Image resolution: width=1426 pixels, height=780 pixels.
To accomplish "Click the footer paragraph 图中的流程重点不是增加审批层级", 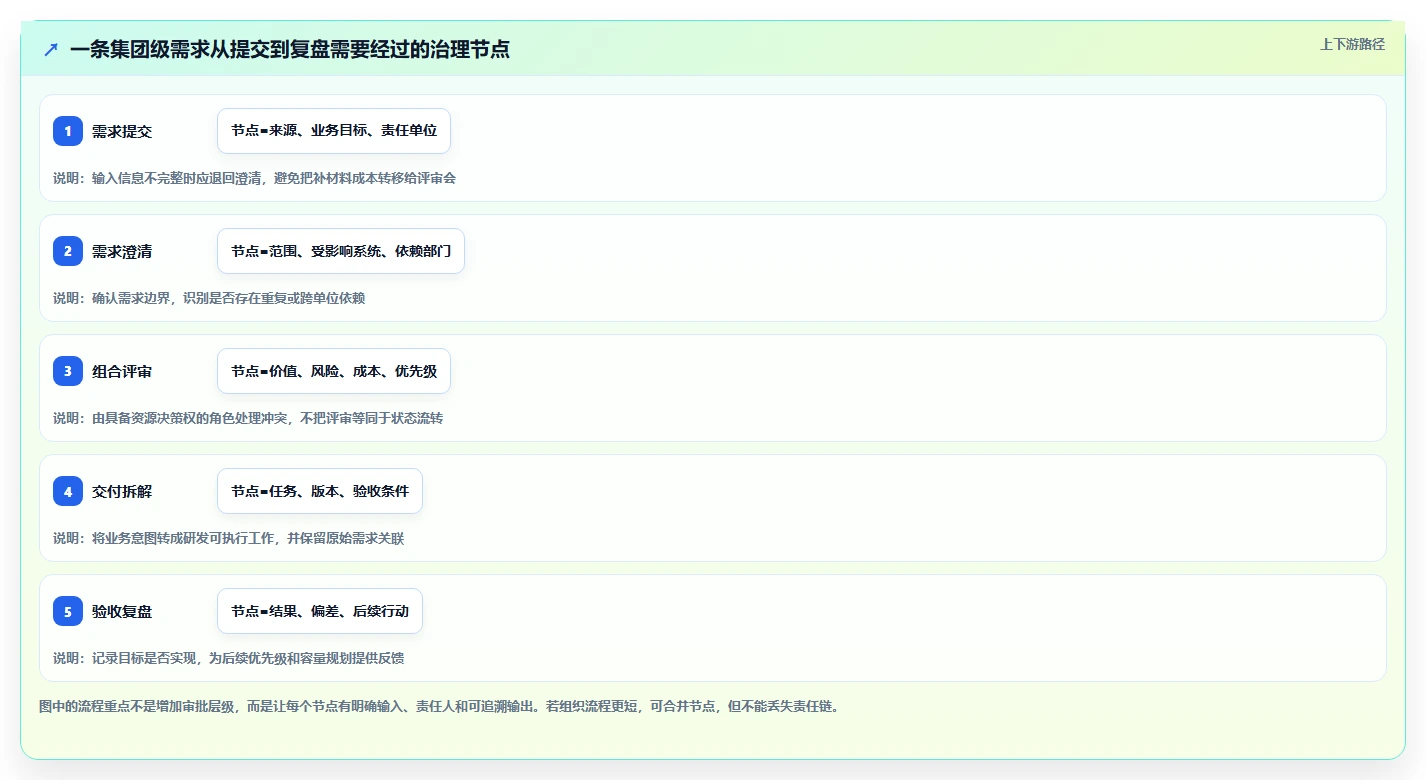I will tap(439, 706).
